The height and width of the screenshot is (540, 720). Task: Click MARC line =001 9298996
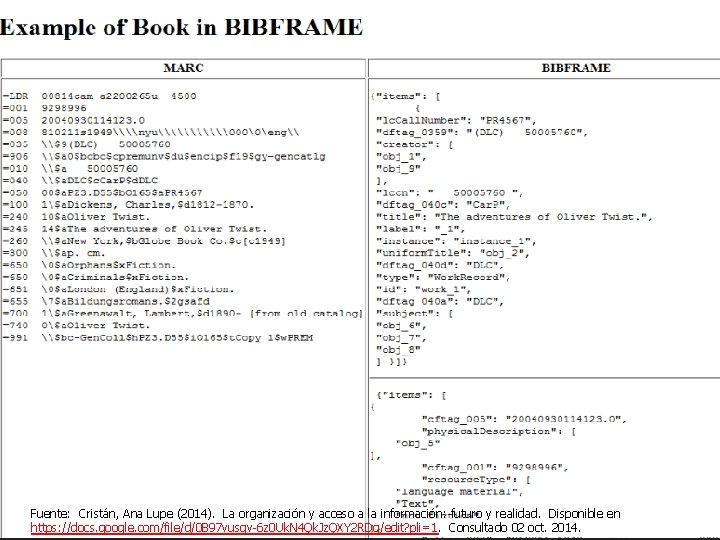[45, 108]
